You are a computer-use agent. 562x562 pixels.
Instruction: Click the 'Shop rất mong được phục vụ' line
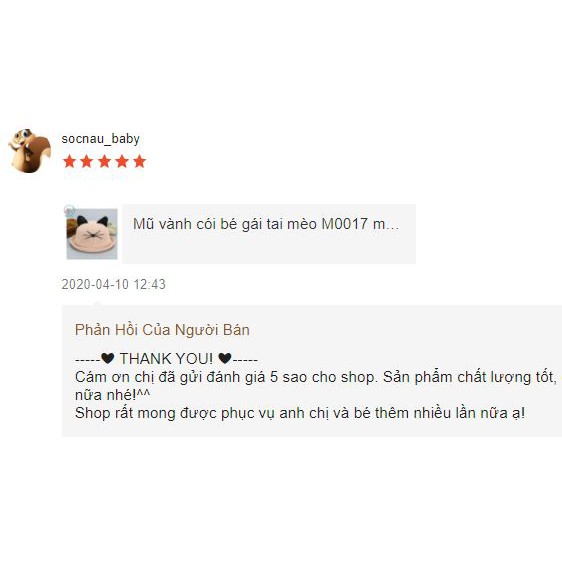tap(300, 413)
